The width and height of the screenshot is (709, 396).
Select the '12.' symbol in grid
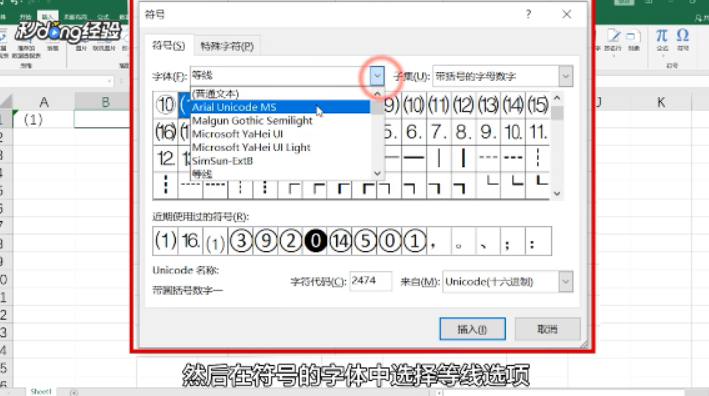[165, 158]
